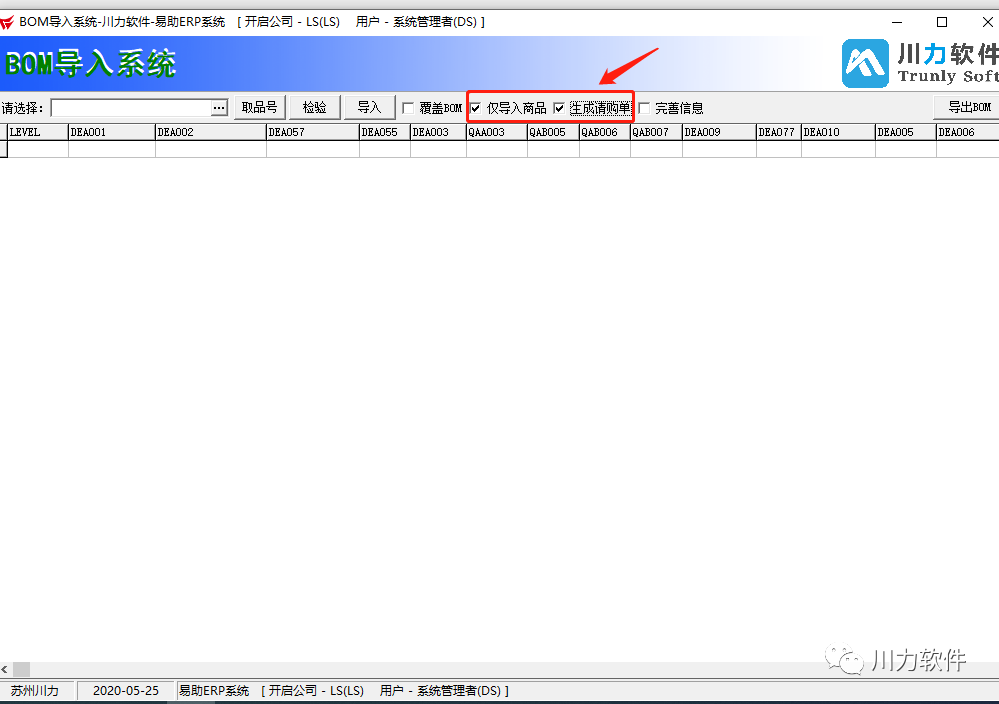Click the 导入 button
Image resolution: width=999 pixels, height=704 pixels.
[369, 107]
